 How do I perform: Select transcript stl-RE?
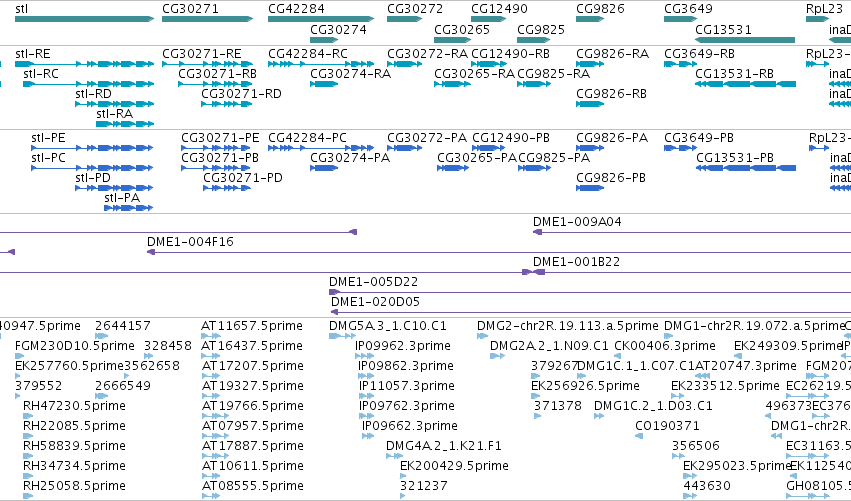pyautogui.click(x=33, y=54)
